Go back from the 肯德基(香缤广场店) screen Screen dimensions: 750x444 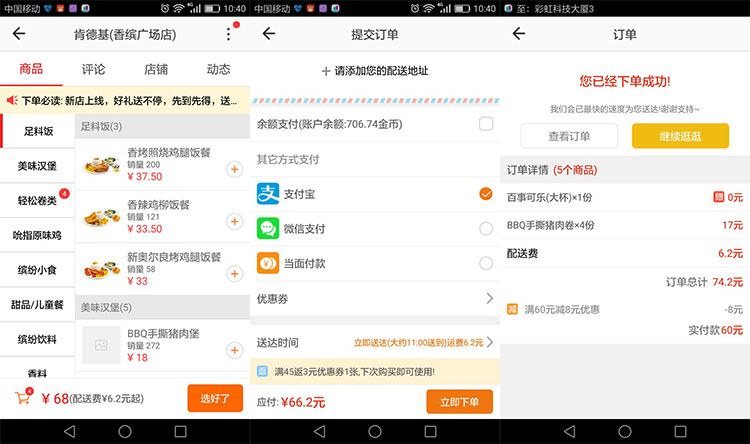tap(19, 33)
